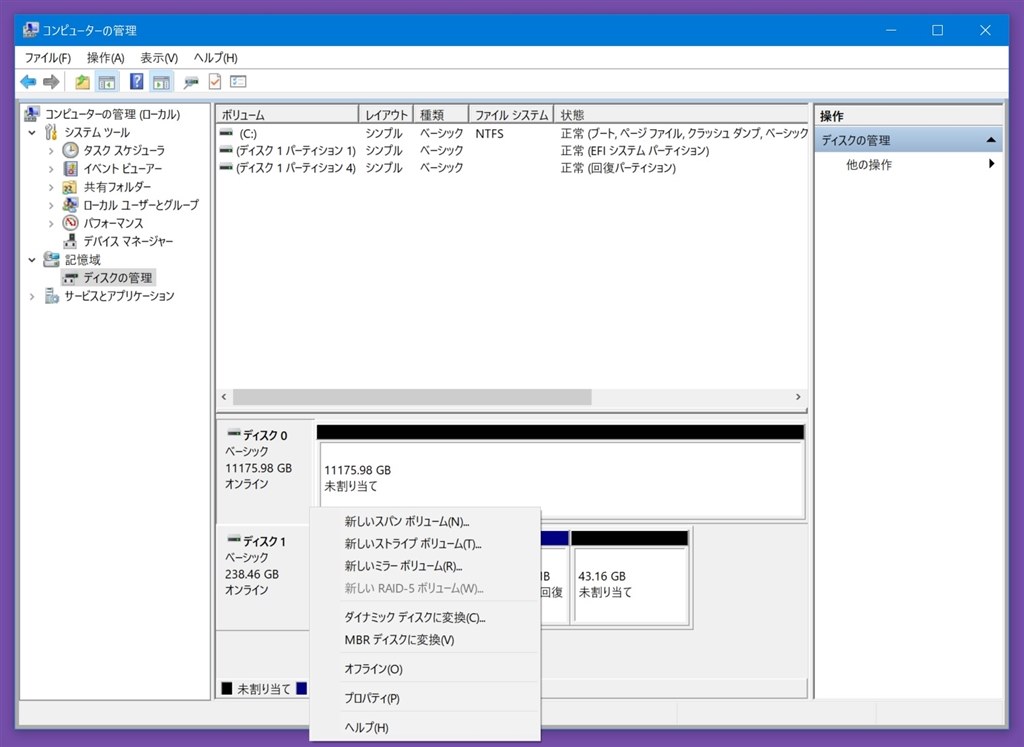Expand the 共有フォルダー node
Screen dimensions: 1024x747
pyautogui.click(x=51, y=187)
